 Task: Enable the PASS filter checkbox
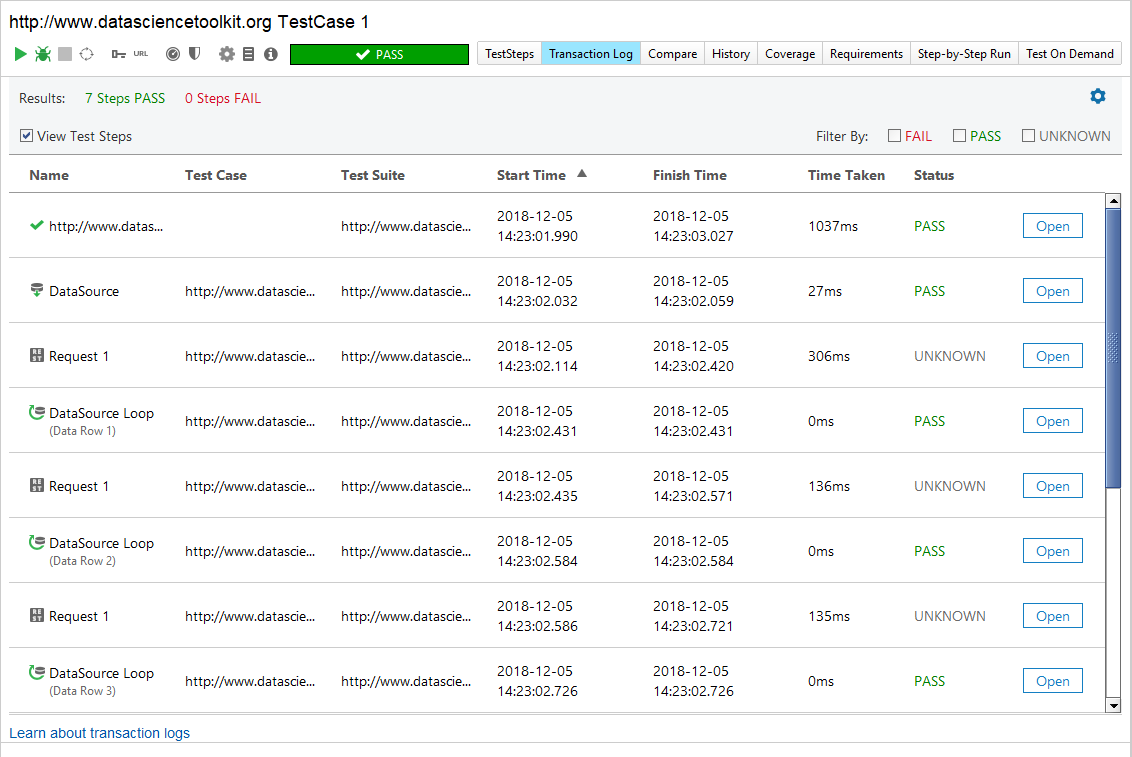(959, 136)
